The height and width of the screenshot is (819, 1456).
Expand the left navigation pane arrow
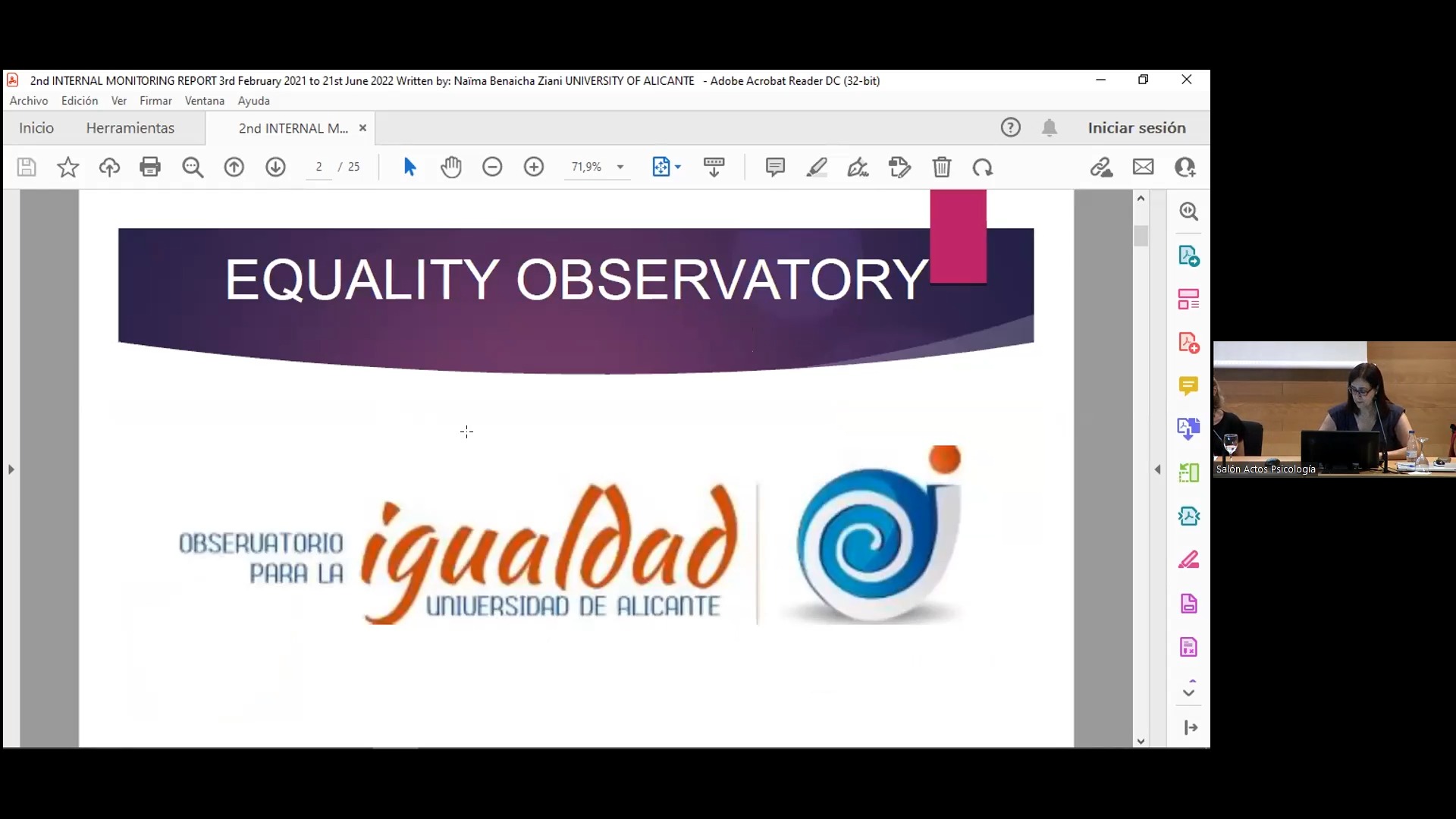(x=11, y=469)
